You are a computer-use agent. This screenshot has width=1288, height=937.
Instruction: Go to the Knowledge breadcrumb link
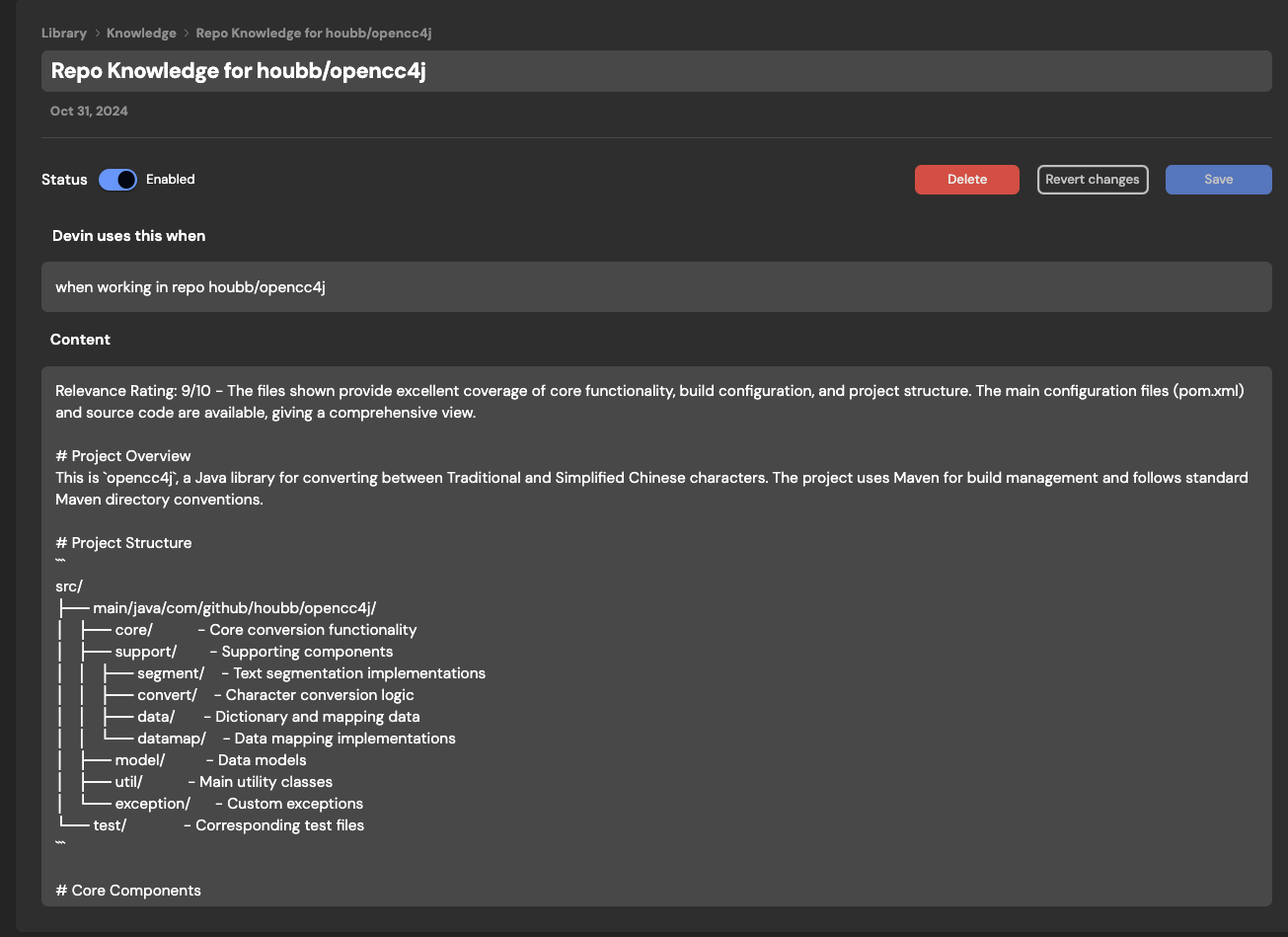141,33
